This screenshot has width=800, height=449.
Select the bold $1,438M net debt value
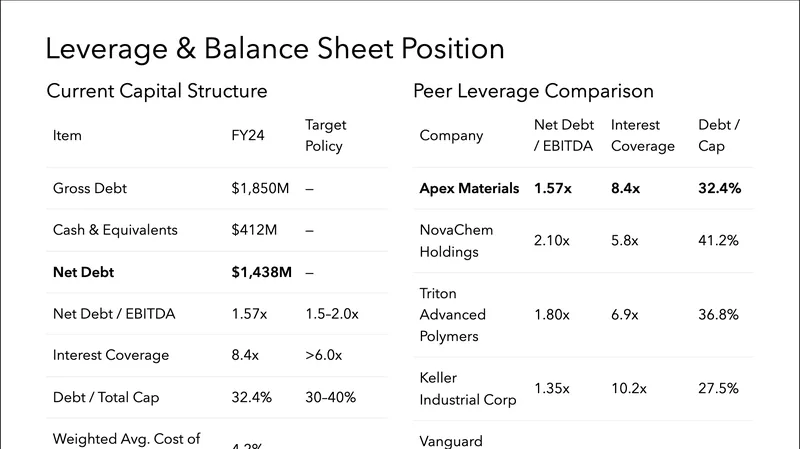click(261, 272)
